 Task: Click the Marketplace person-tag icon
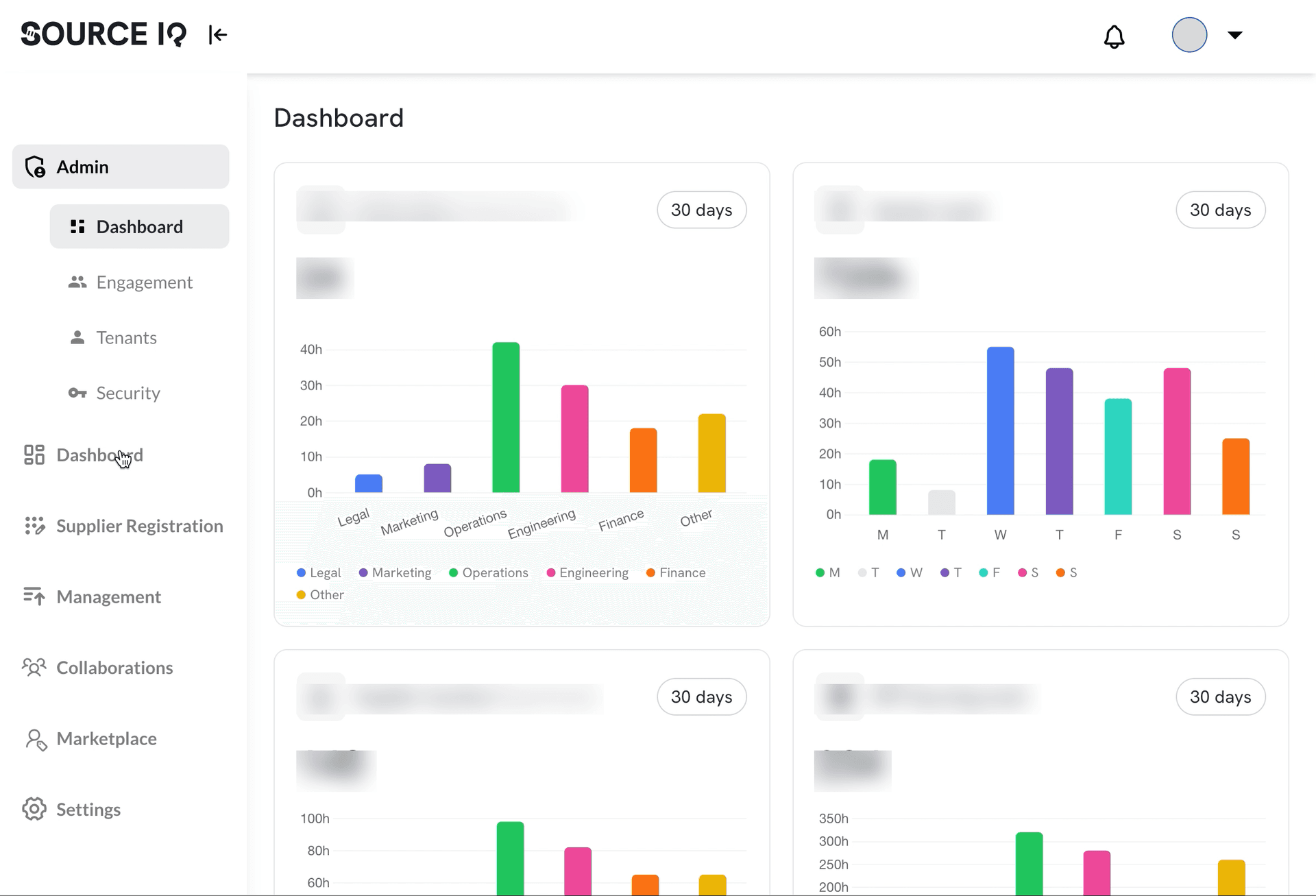(36, 740)
